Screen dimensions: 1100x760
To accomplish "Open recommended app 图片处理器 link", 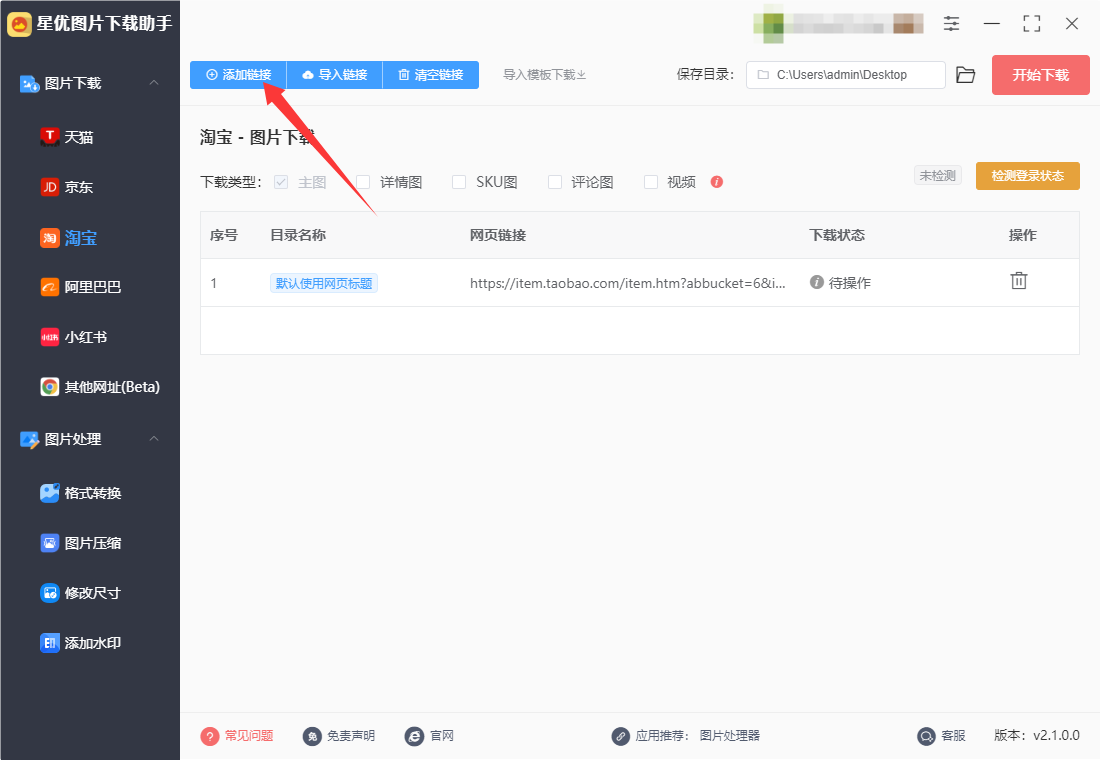I will [x=730, y=735].
